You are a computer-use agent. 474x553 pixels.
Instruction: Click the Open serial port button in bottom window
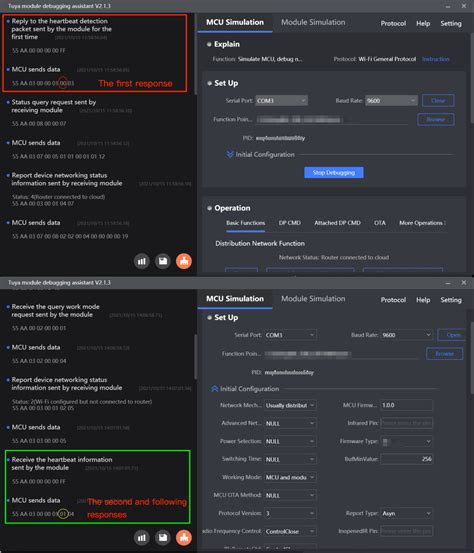(453, 335)
